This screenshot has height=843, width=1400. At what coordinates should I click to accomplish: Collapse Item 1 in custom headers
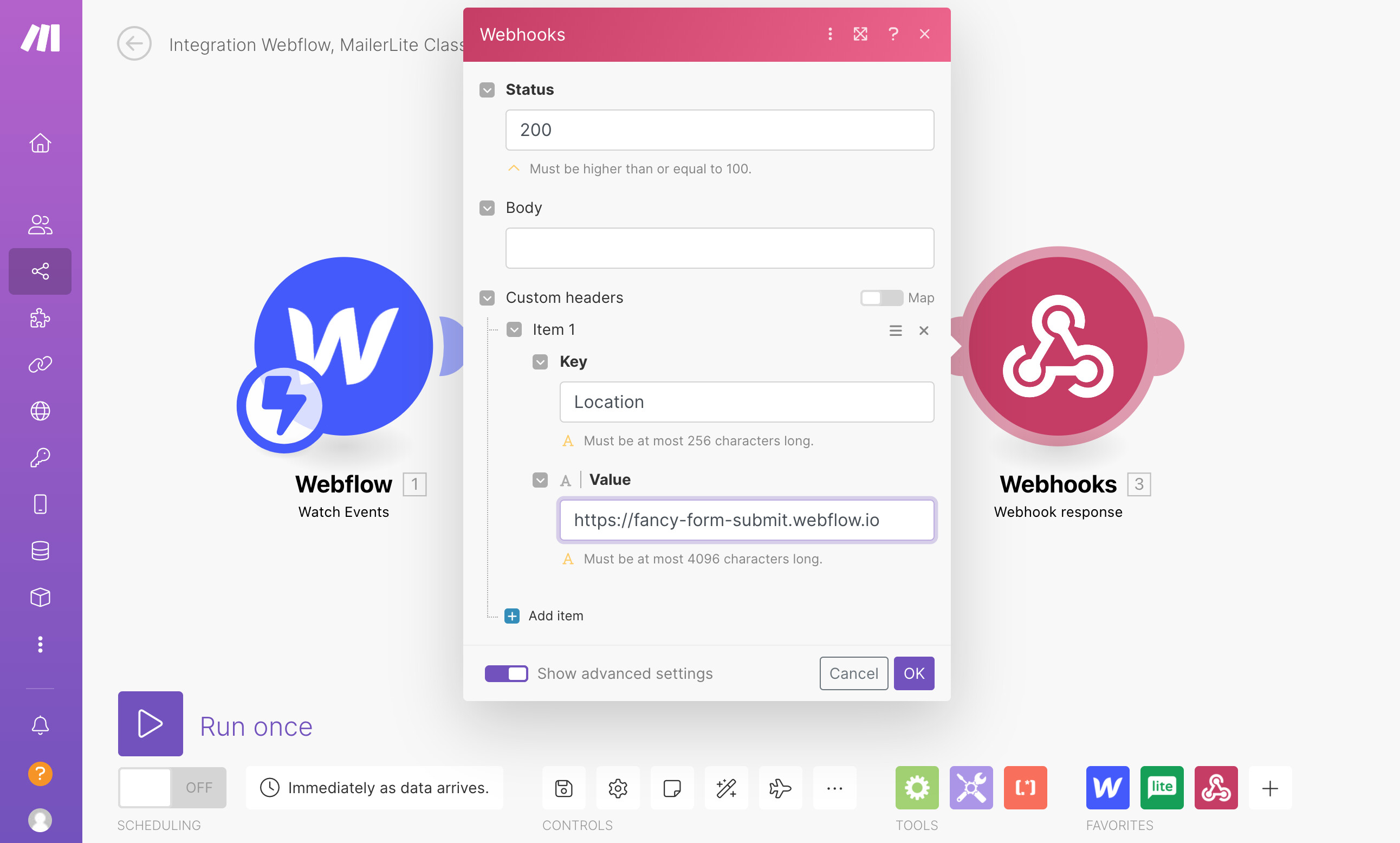click(514, 330)
